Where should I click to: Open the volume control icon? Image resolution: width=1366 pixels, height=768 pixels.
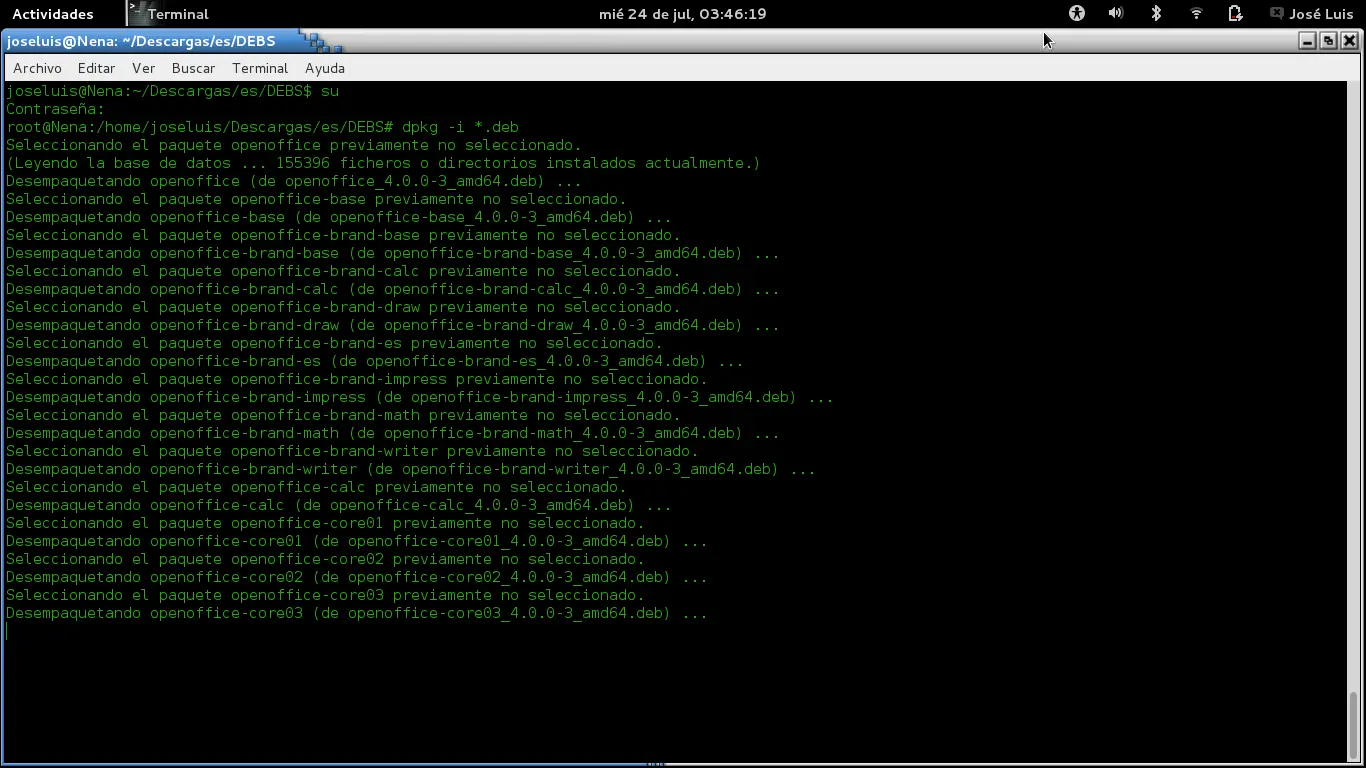[x=1116, y=13]
